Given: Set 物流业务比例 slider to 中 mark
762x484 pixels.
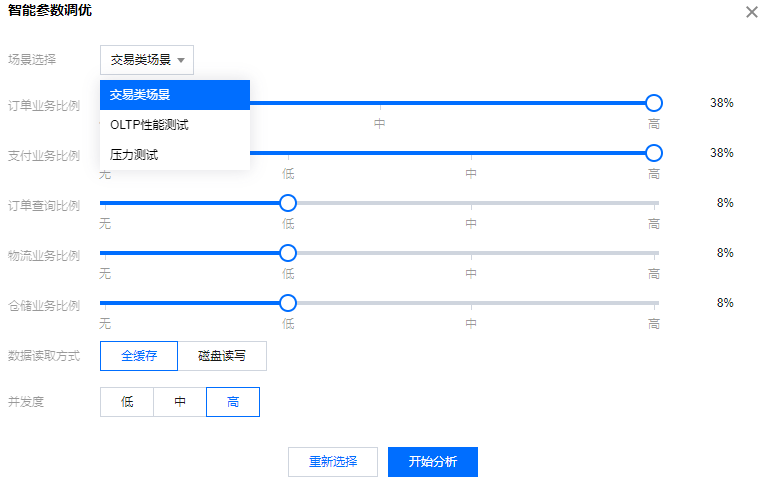Looking at the screenshot, I should [471, 253].
